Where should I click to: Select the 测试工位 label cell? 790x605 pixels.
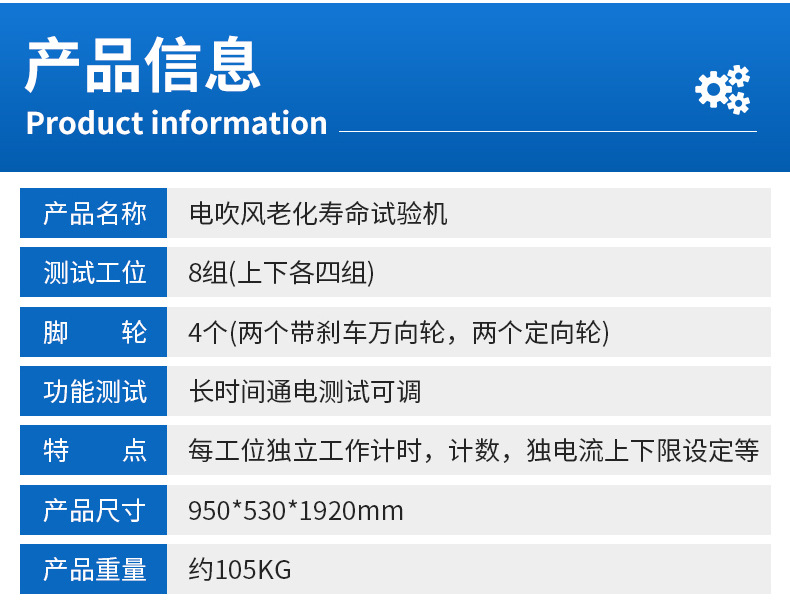coord(95,272)
